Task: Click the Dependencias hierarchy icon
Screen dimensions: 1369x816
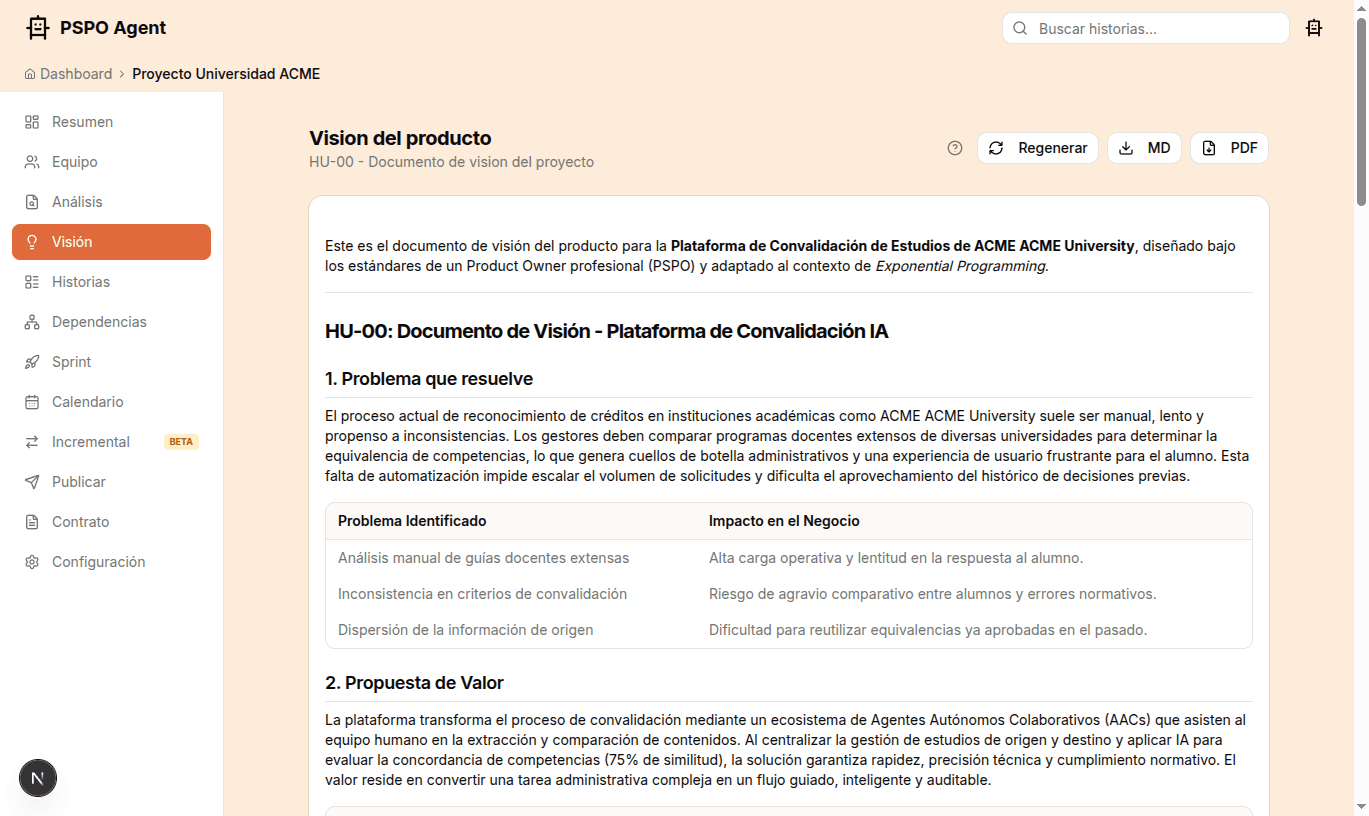Action: click(31, 321)
